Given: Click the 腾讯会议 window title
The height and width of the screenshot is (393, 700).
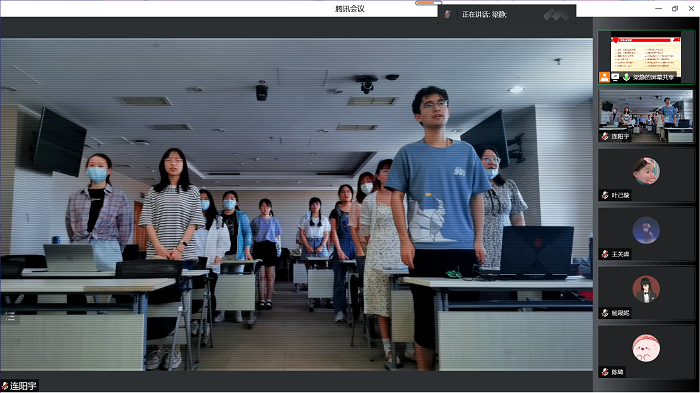Looking at the screenshot, I should 350,8.
